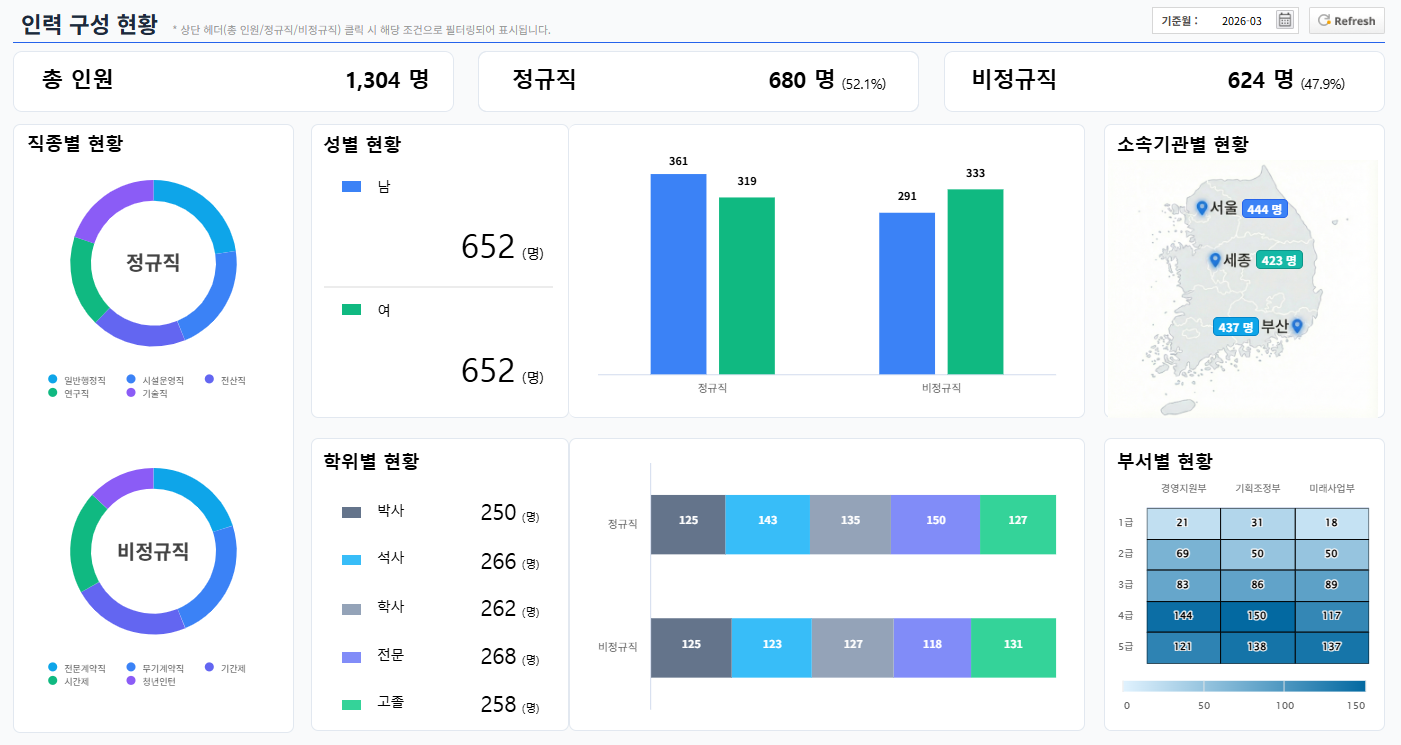Viewport: 1401px width, 745px height.
Task: Click the 437 명 Busan badge
Action: click(1235, 327)
